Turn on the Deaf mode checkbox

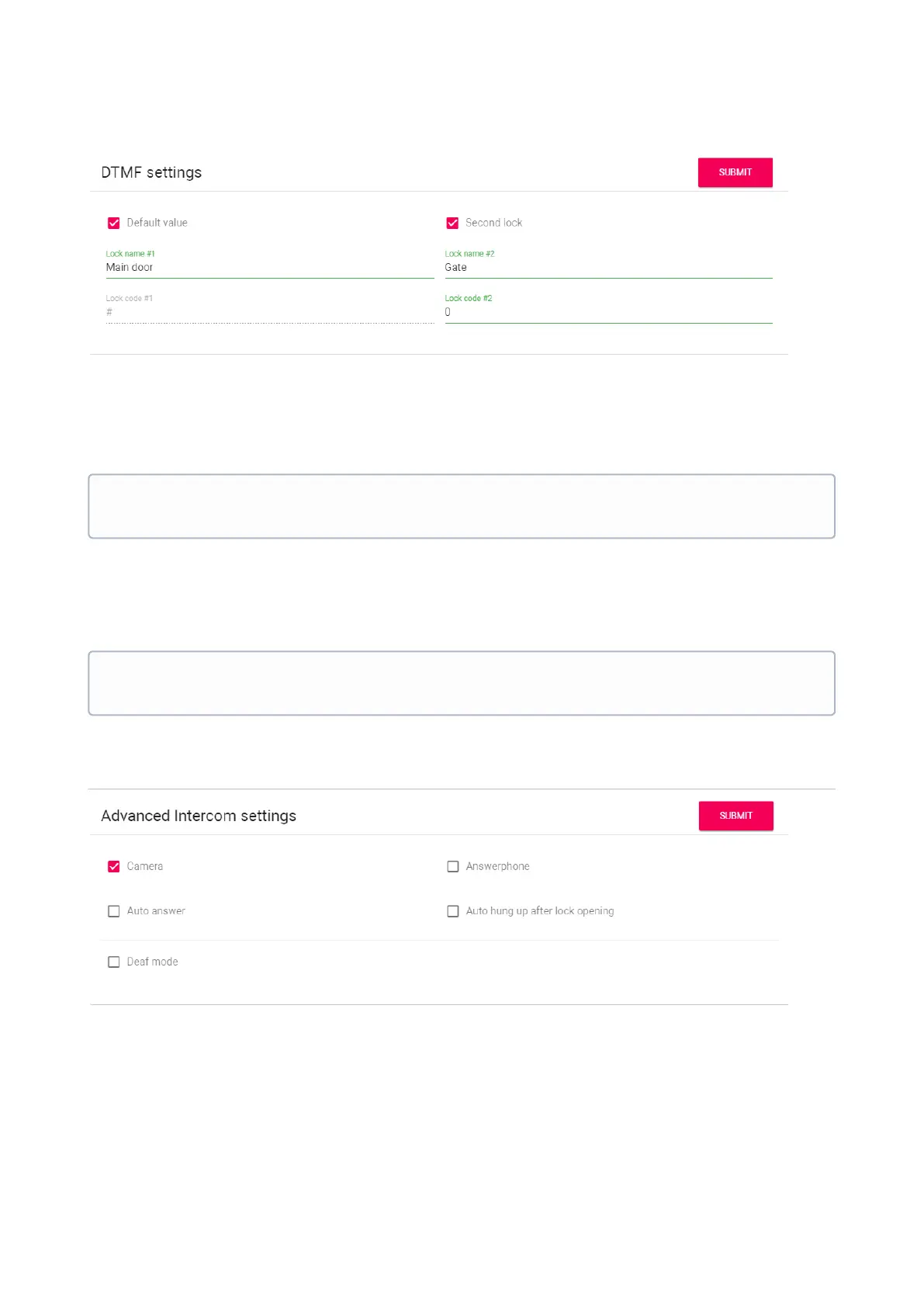point(114,962)
